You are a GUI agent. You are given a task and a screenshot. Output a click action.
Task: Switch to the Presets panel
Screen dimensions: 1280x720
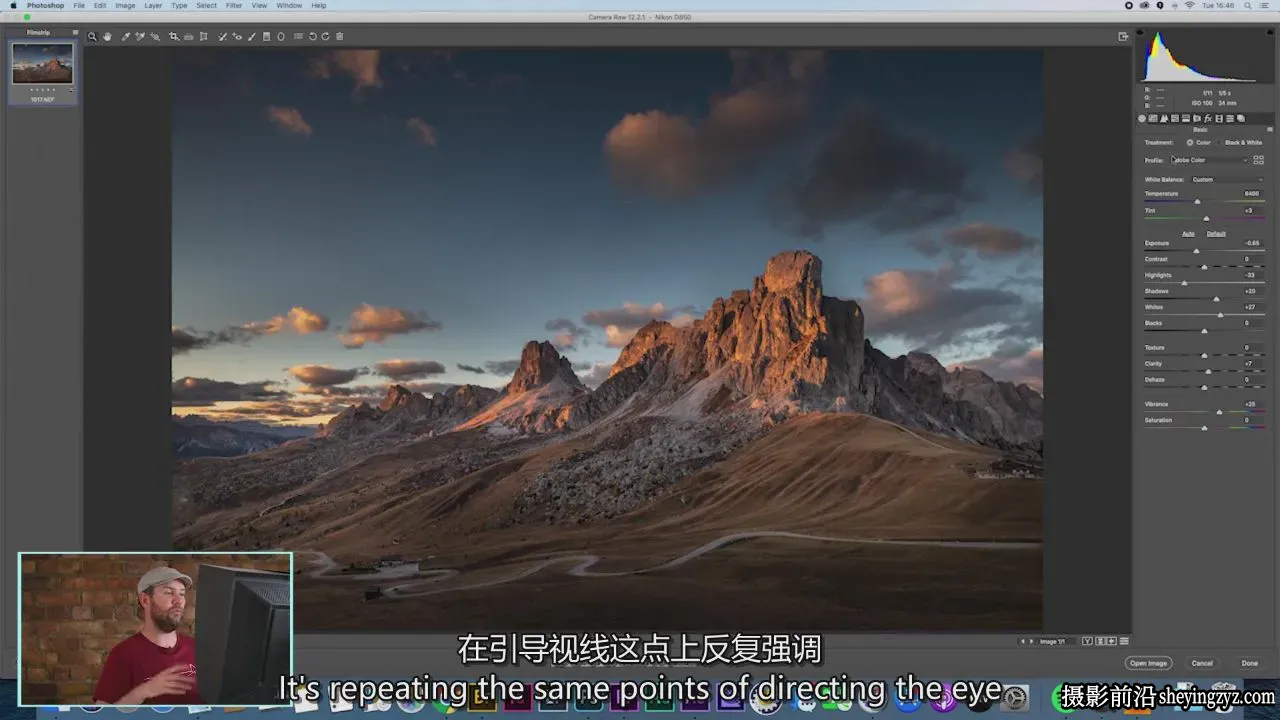click(x=1230, y=118)
